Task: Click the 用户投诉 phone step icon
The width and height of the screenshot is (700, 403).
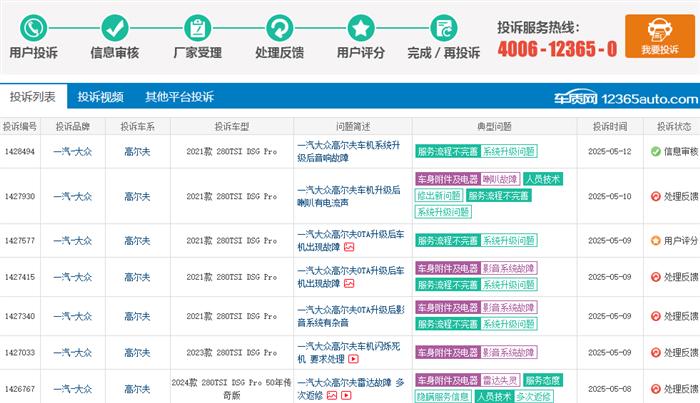Action: [x=33, y=28]
